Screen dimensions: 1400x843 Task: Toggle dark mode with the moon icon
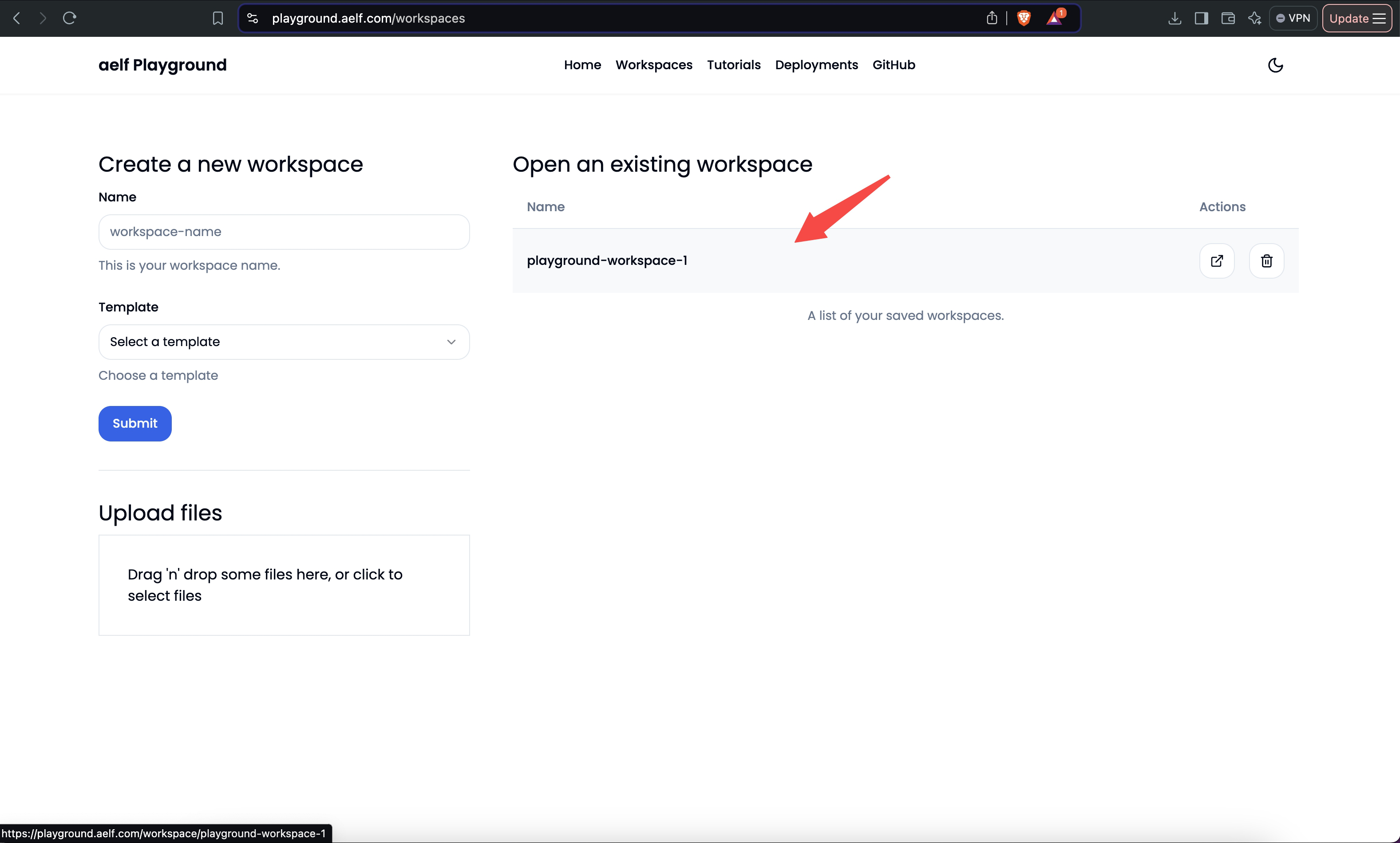1275,65
